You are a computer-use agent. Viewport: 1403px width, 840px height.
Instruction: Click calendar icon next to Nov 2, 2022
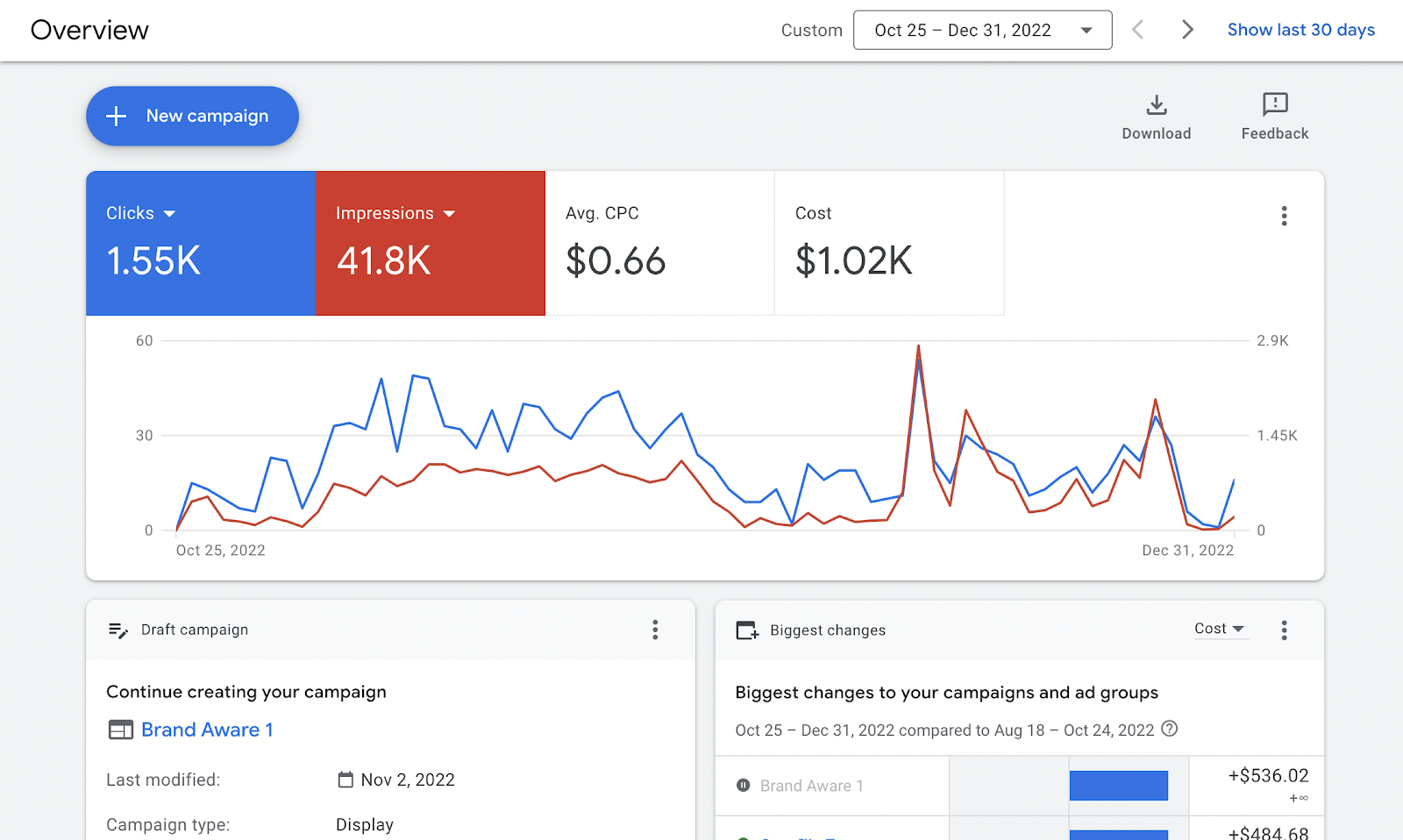click(x=345, y=779)
